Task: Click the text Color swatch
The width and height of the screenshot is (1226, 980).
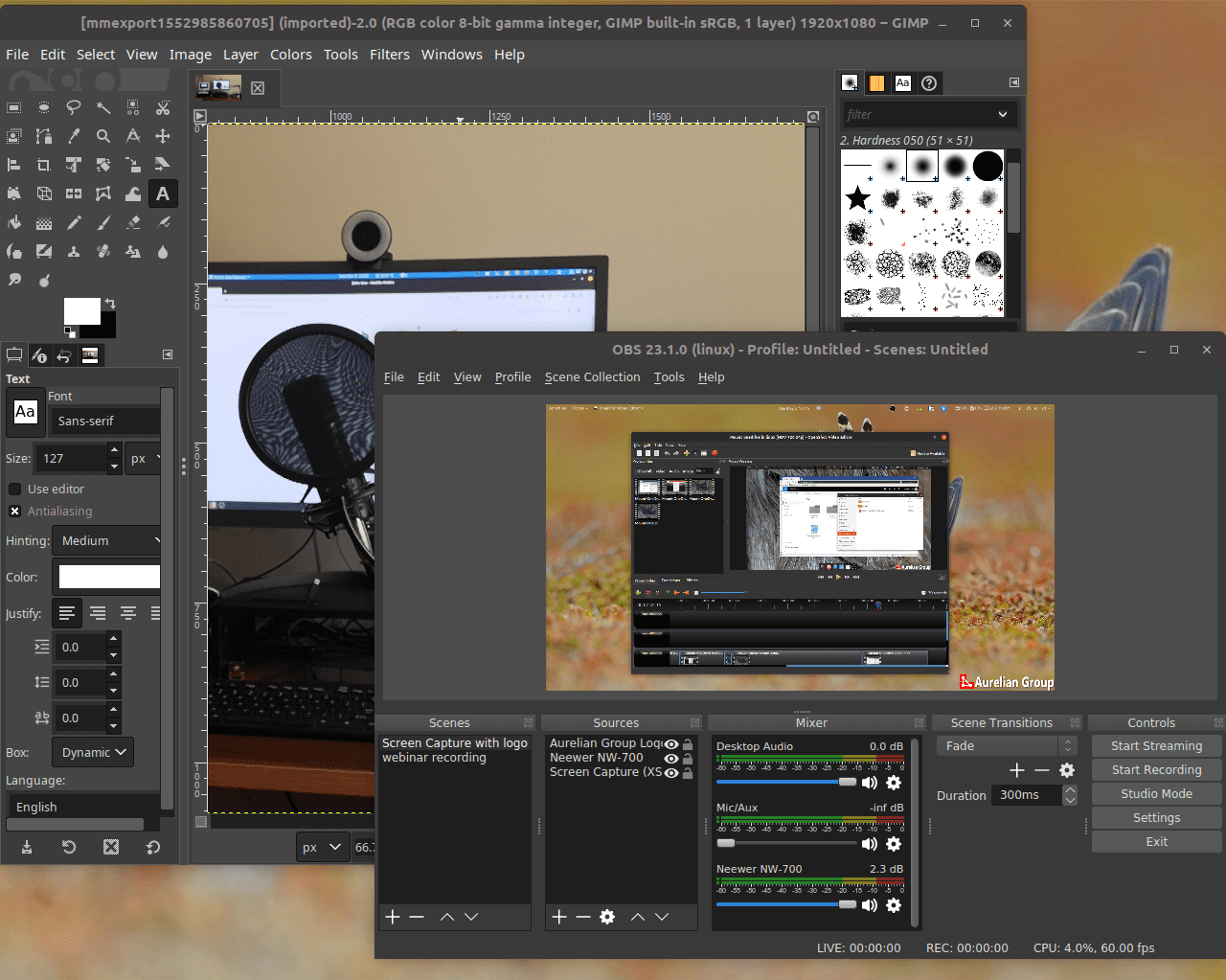Action: [x=109, y=577]
